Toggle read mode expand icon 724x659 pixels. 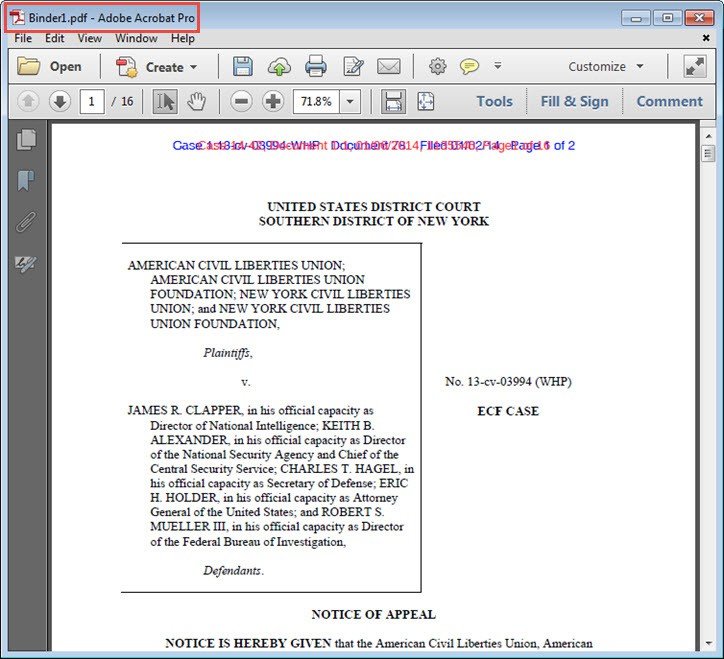click(694, 67)
